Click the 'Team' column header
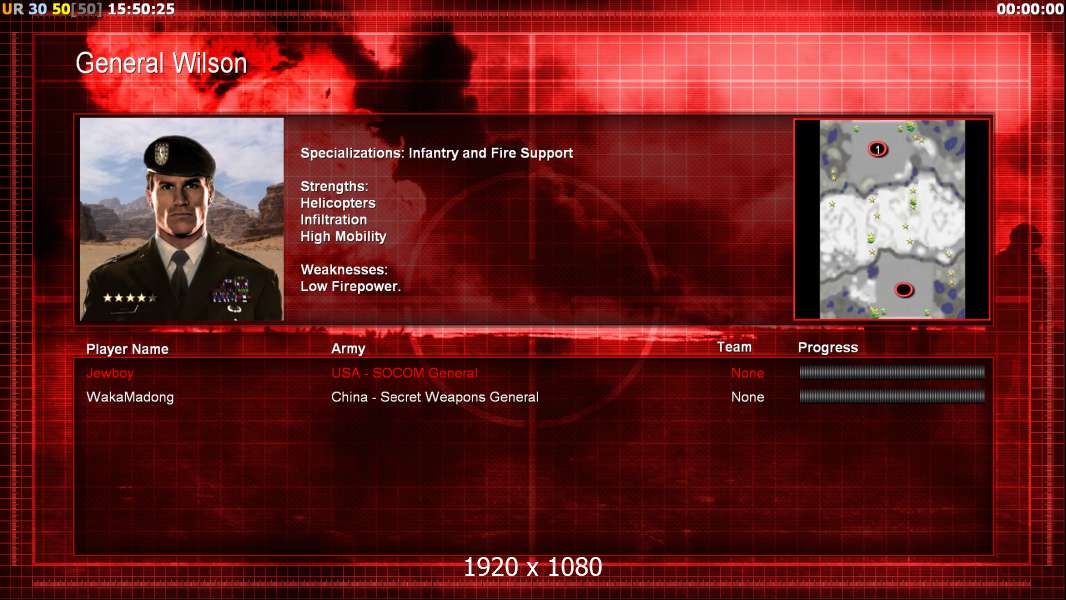 click(734, 347)
